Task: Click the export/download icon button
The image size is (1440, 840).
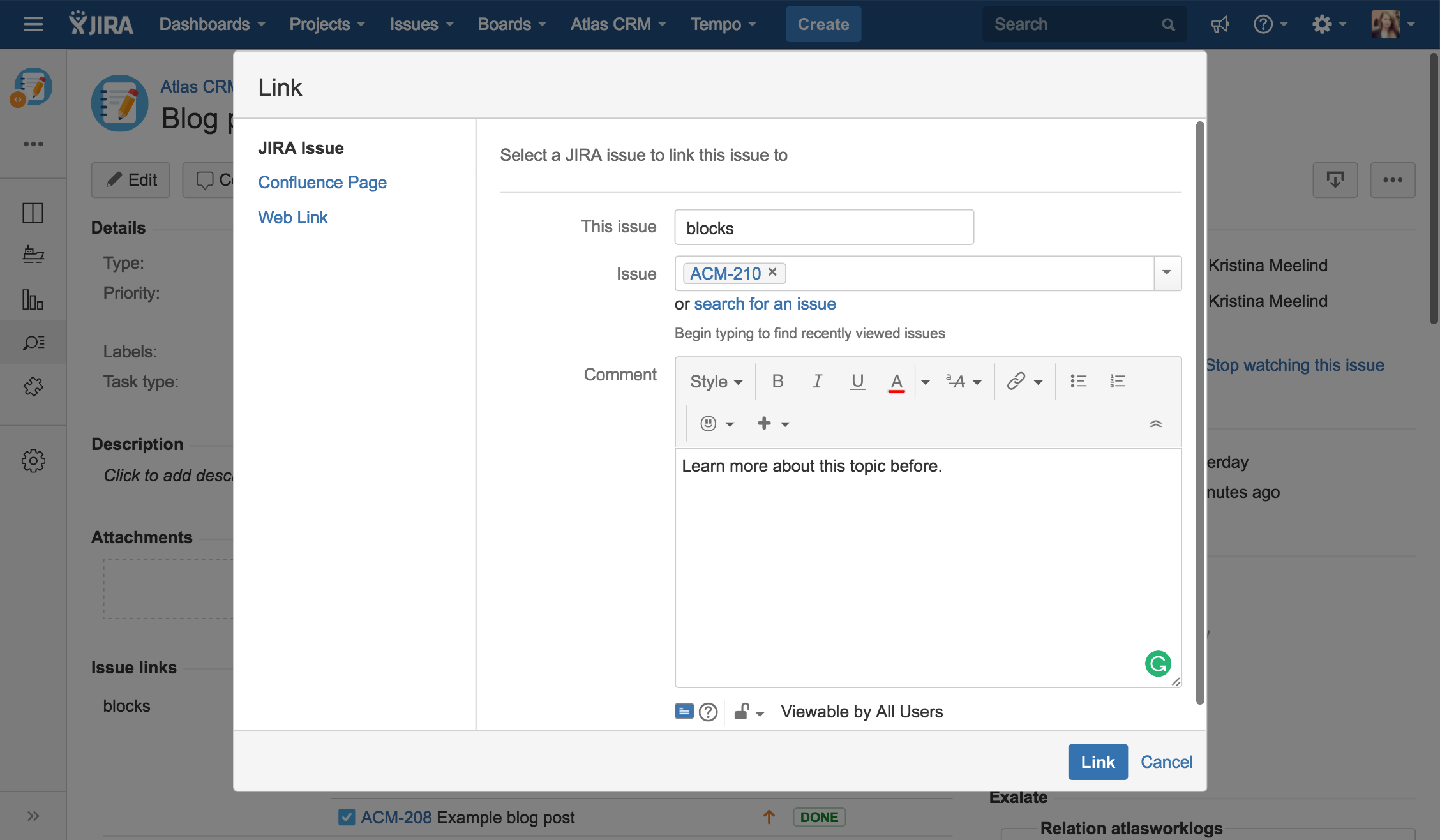Action: 1335,180
